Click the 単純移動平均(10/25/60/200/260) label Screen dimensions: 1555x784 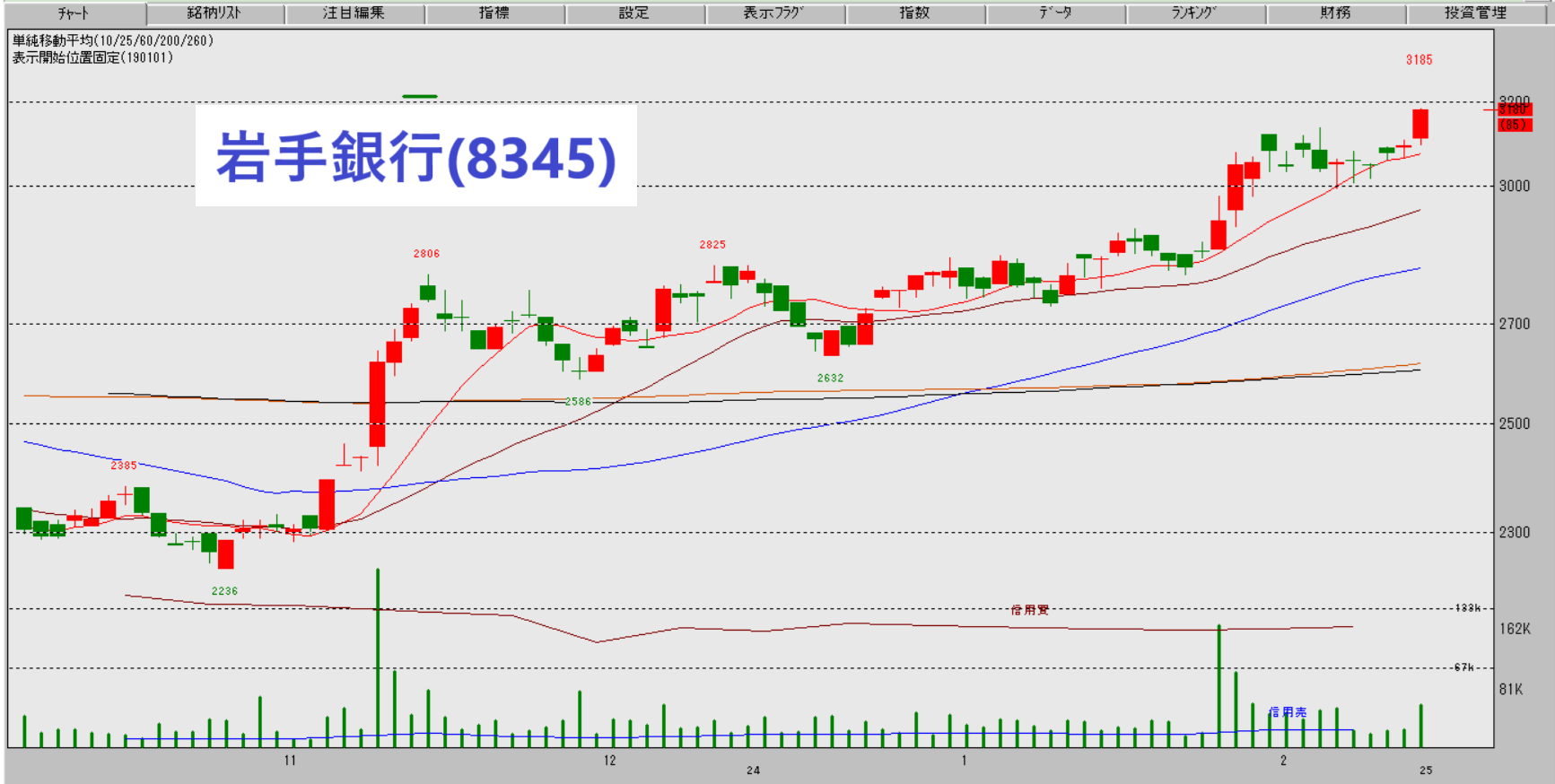click(x=113, y=41)
